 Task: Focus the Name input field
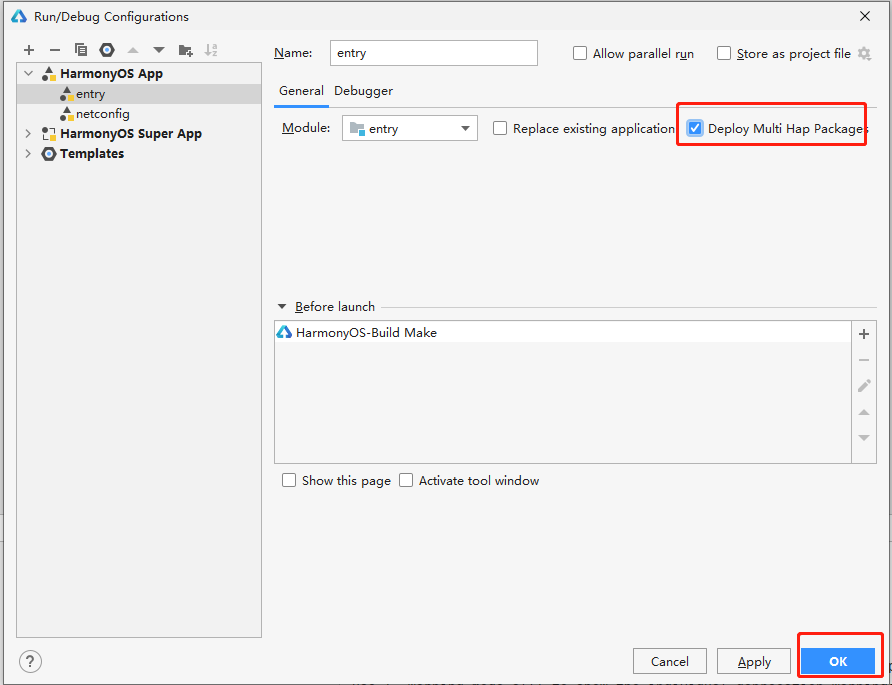(433, 53)
